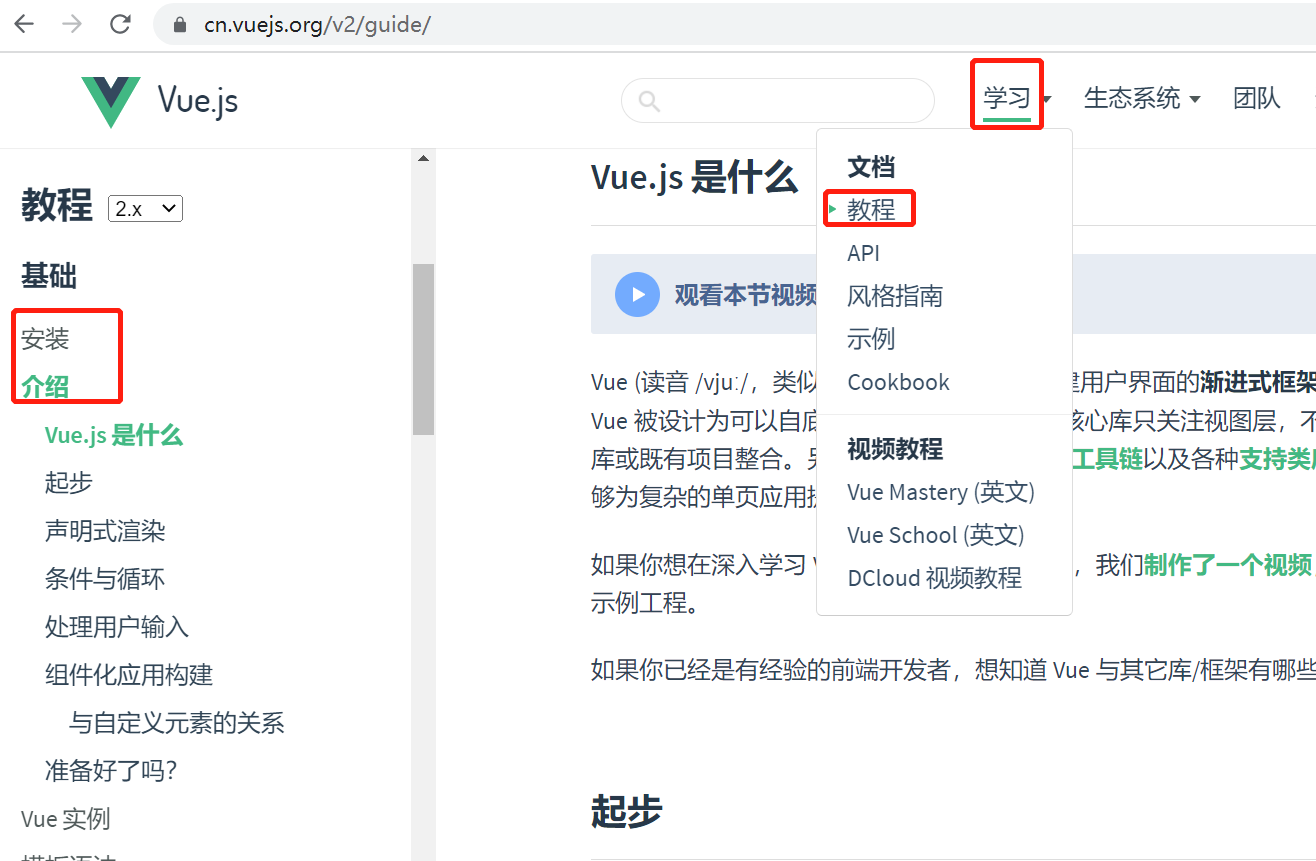
Task: Go to 介绍 in sidebar
Action: point(45,387)
